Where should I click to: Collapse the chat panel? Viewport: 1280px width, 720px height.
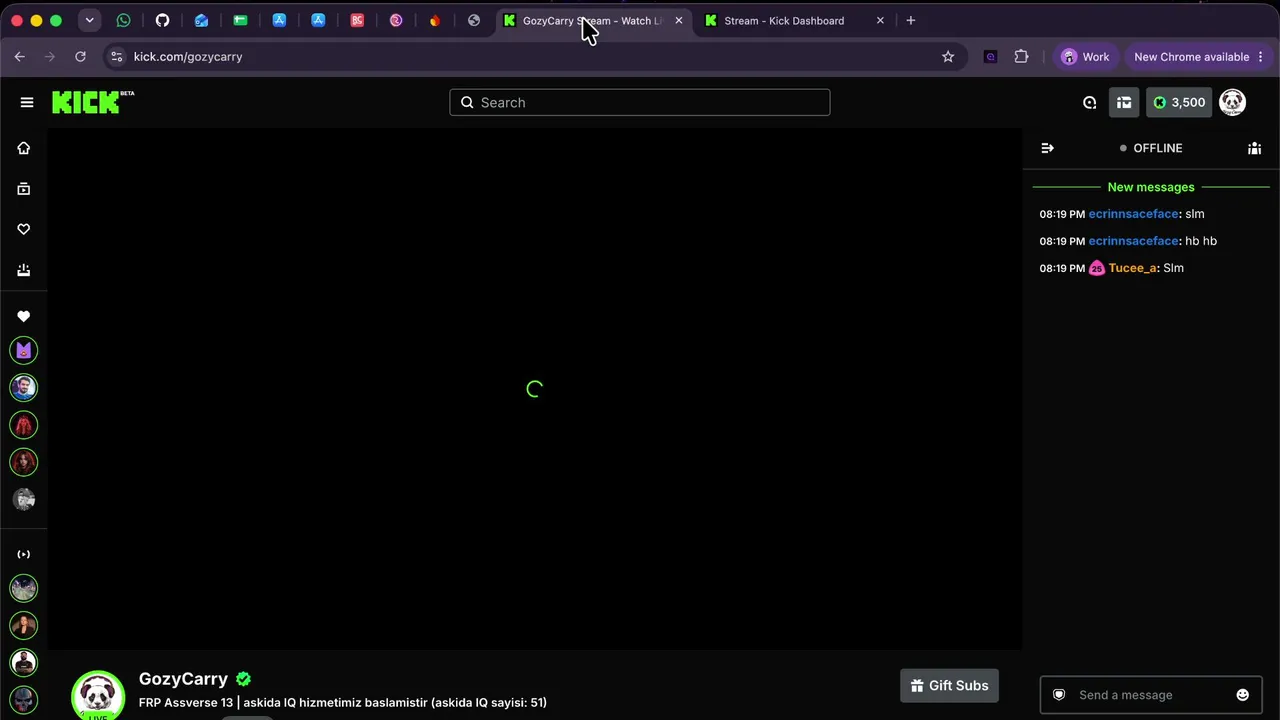(x=1047, y=148)
